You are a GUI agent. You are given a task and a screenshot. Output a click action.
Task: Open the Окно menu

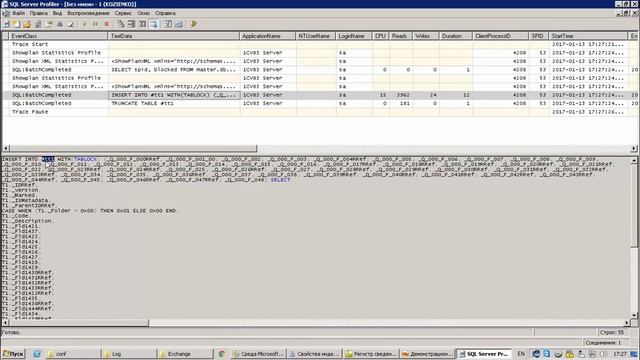pos(143,13)
